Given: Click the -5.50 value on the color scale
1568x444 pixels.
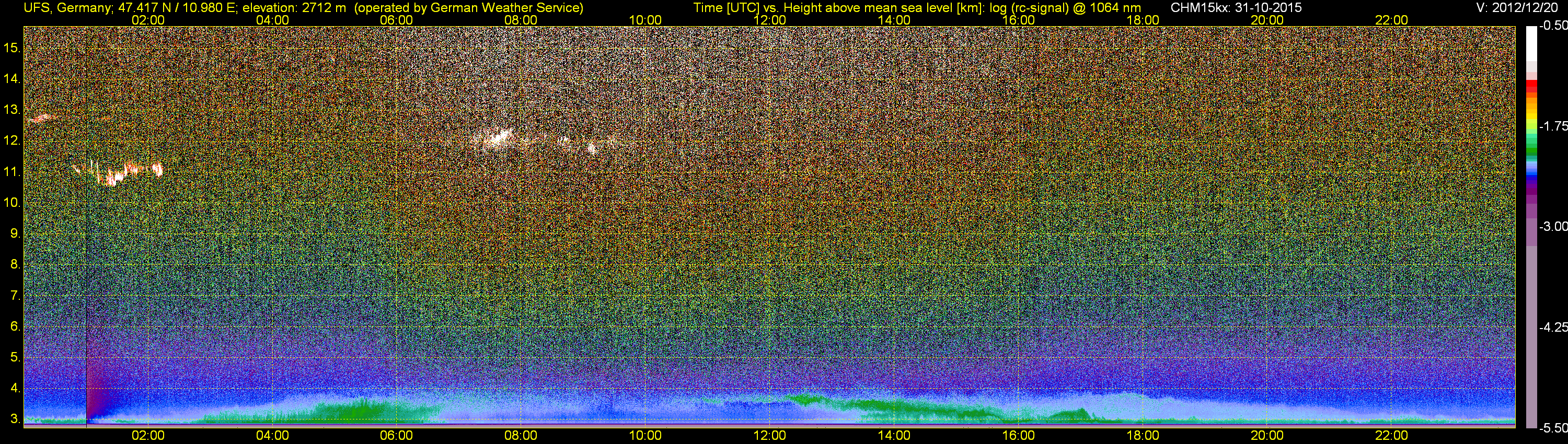Looking at the screenshot, I should pos(1553,428).
